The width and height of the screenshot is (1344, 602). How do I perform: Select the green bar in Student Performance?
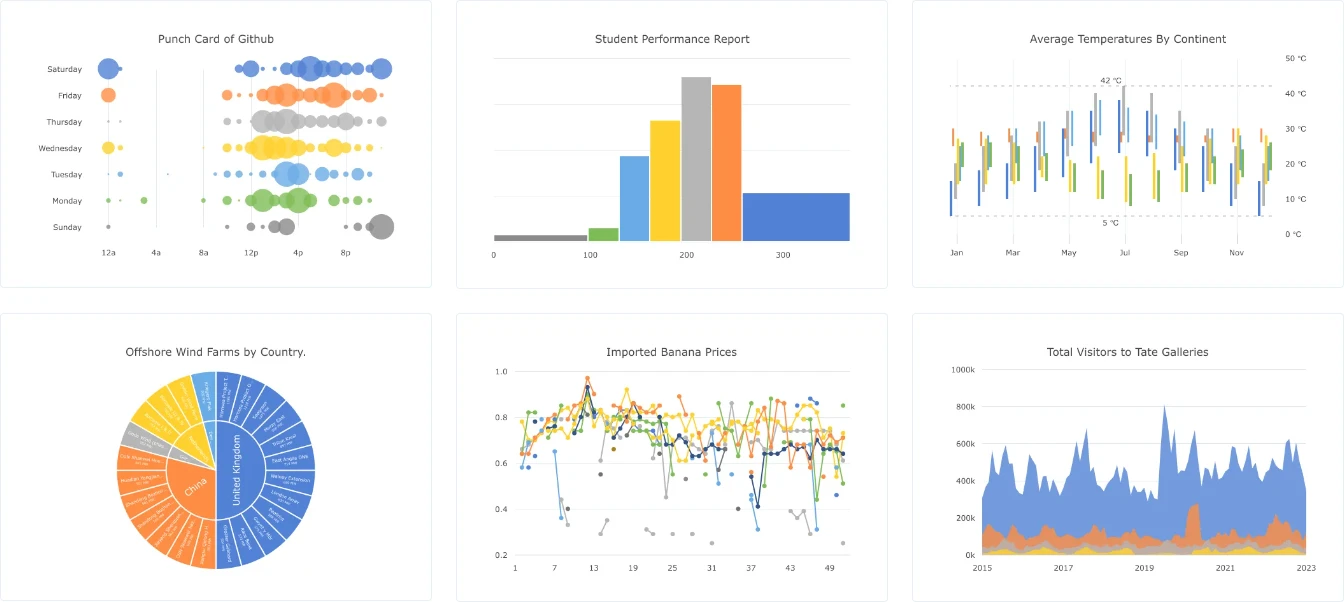[x=603, y=234]
